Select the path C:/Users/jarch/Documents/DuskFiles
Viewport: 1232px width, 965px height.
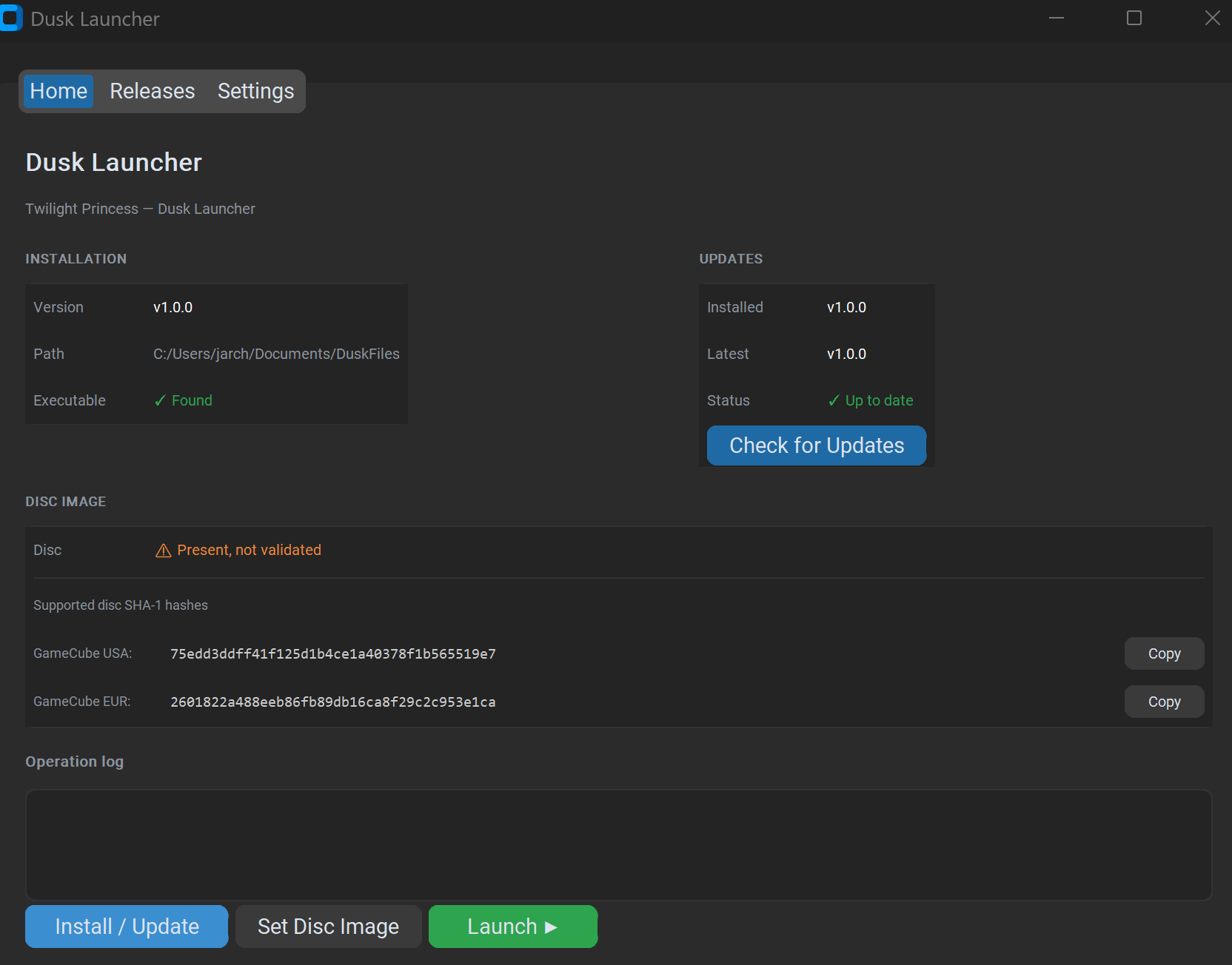(276, 354)
